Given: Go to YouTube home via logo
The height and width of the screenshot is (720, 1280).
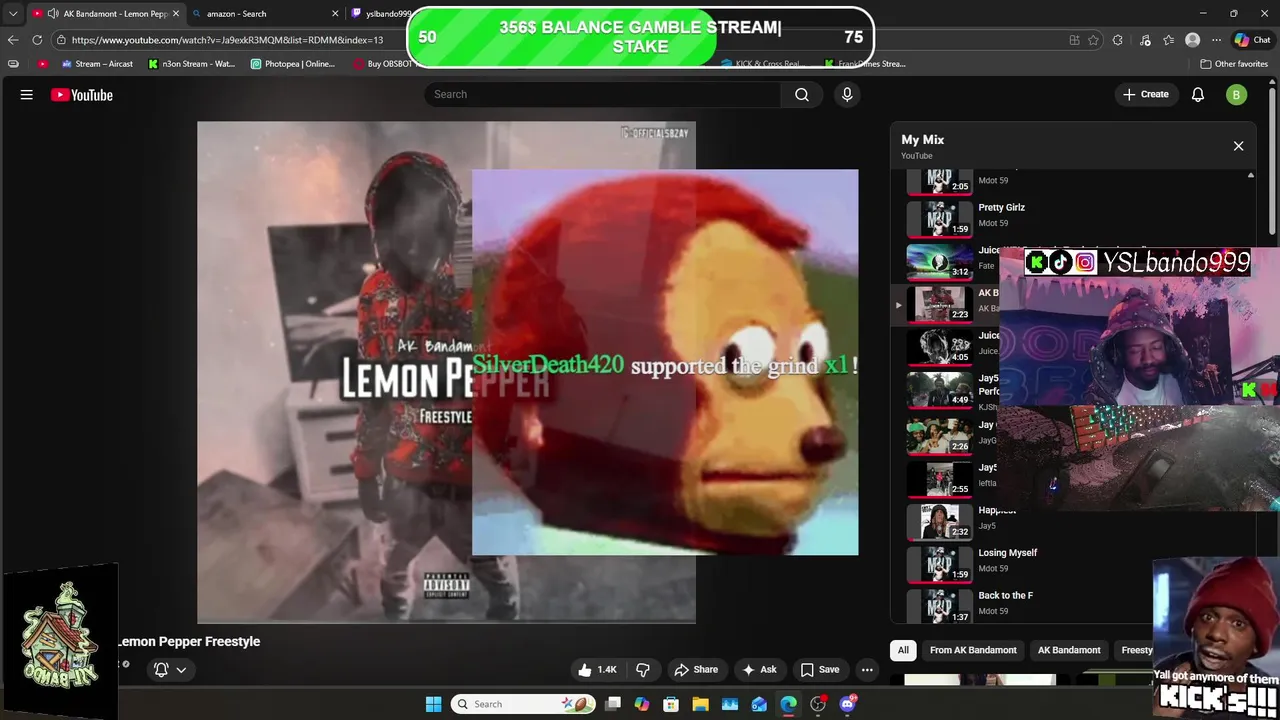Looking at the screenshot, I should [x=82, y=95].
